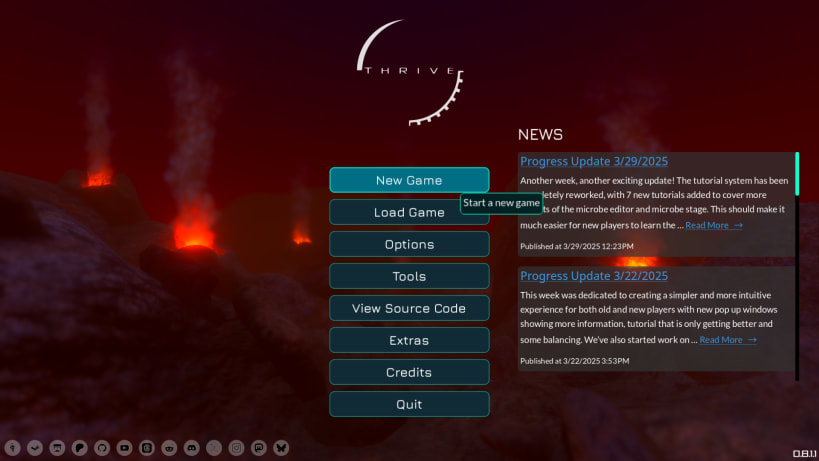Open the YouTube channel icon
This screenshot has height=461, width=819.
click(x=124, y=448)
